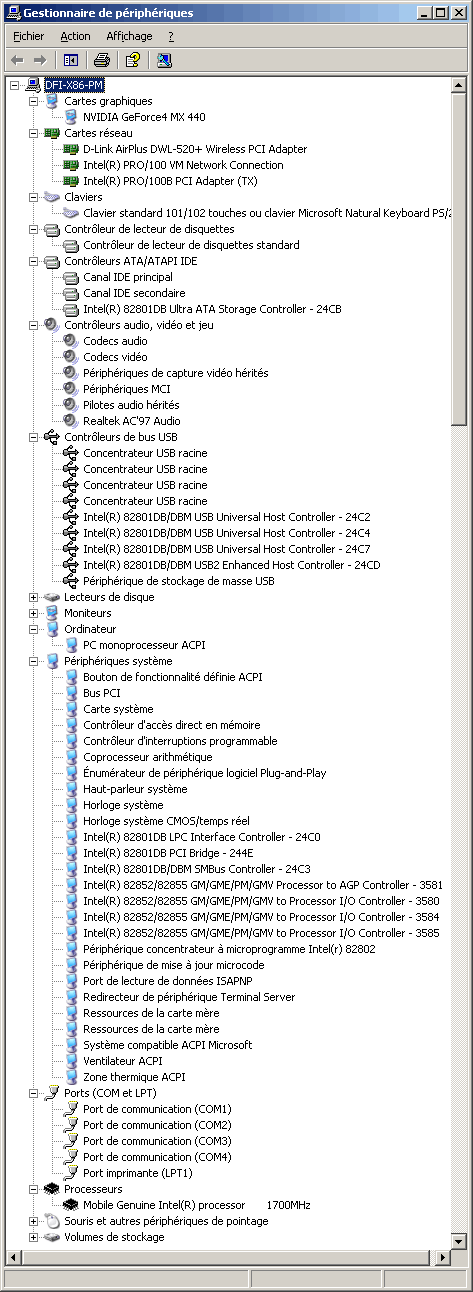Expand the Moniteurs category
473x1292 pixels.
point(34,613)
